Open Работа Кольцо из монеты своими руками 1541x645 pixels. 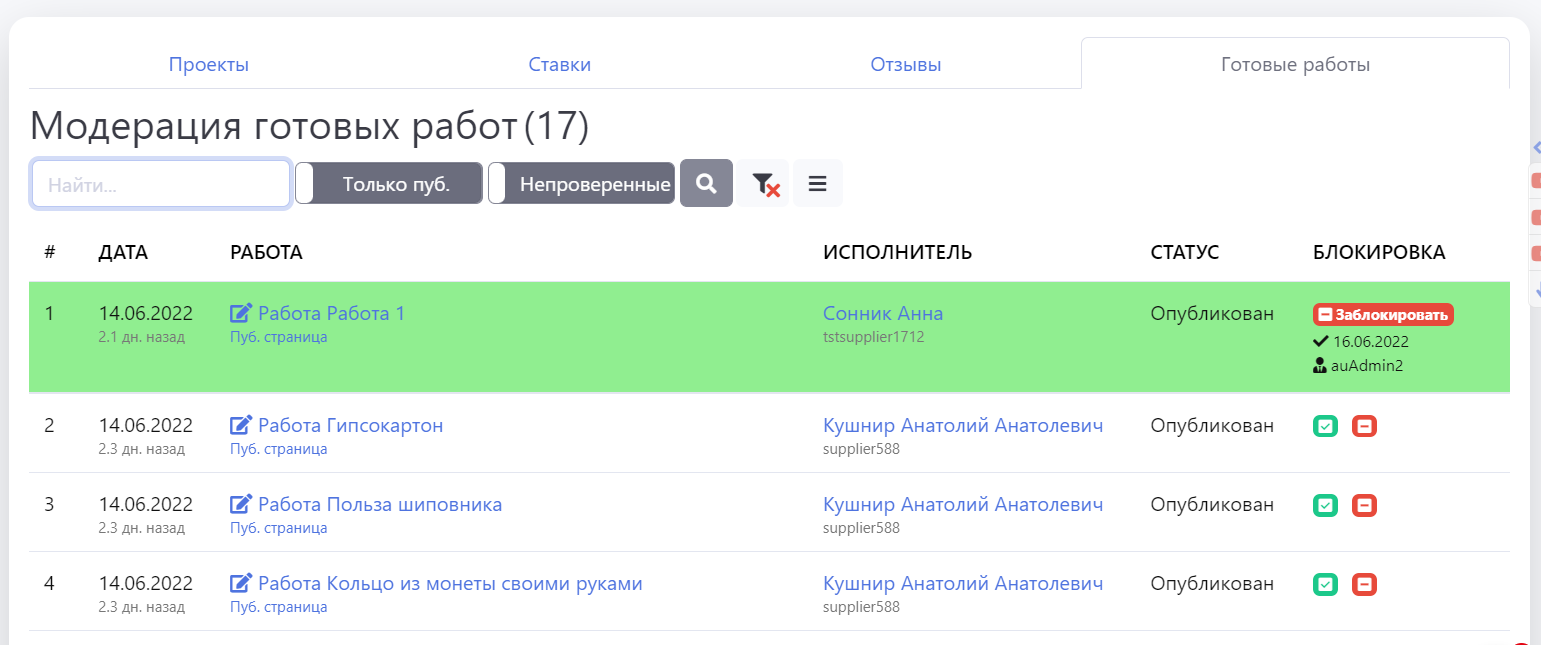tap(450, 584)
